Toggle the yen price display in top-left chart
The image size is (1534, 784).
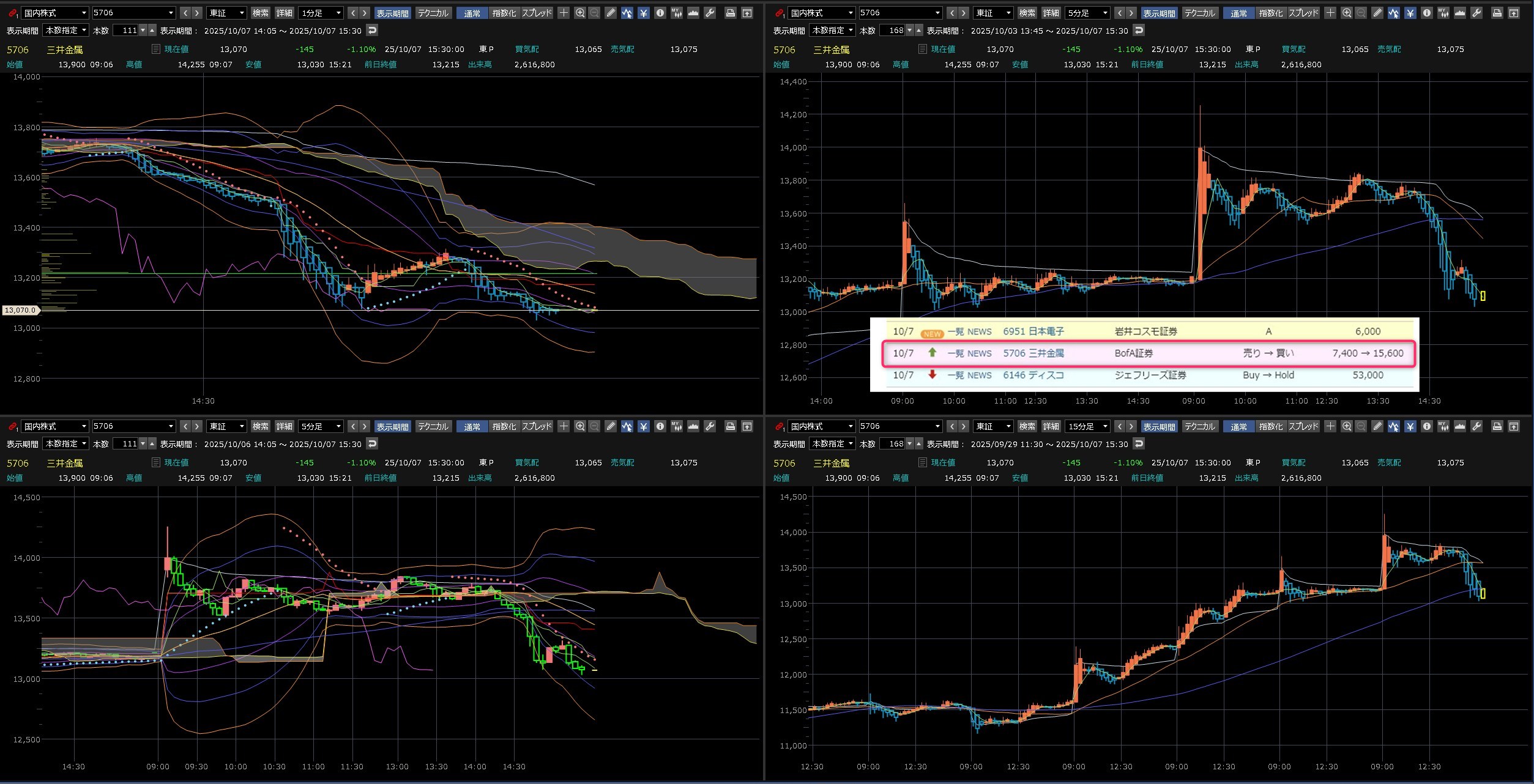643,13
